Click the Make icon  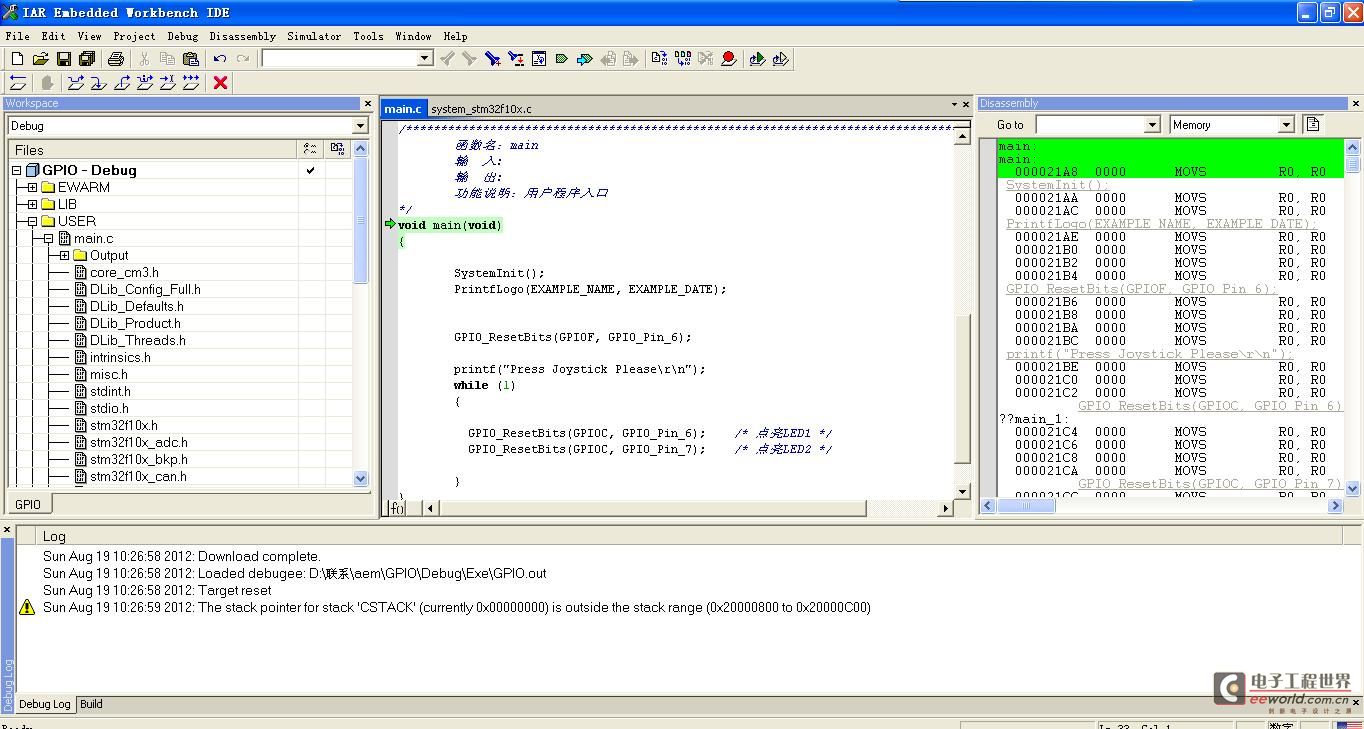[682, 59]
